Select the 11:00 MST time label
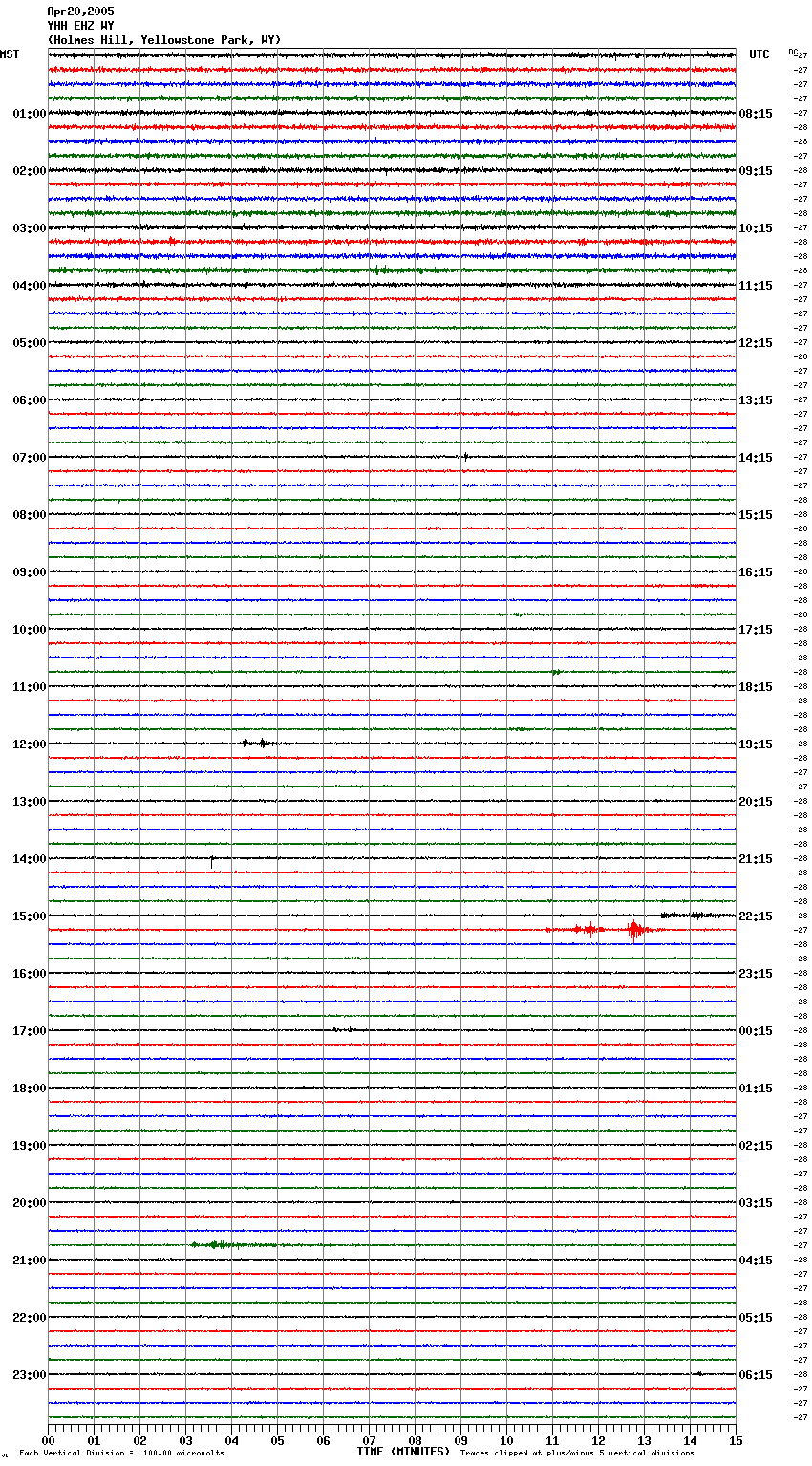 pos(30,687)
